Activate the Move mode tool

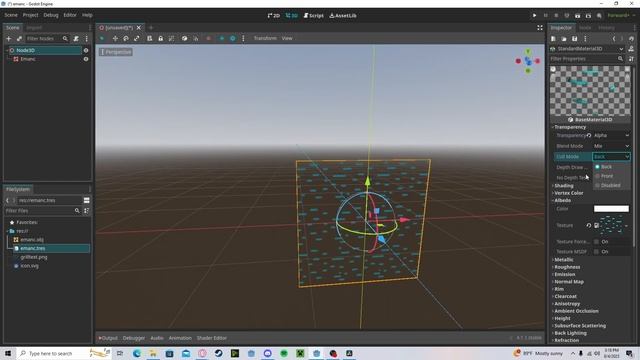(115, 38)
